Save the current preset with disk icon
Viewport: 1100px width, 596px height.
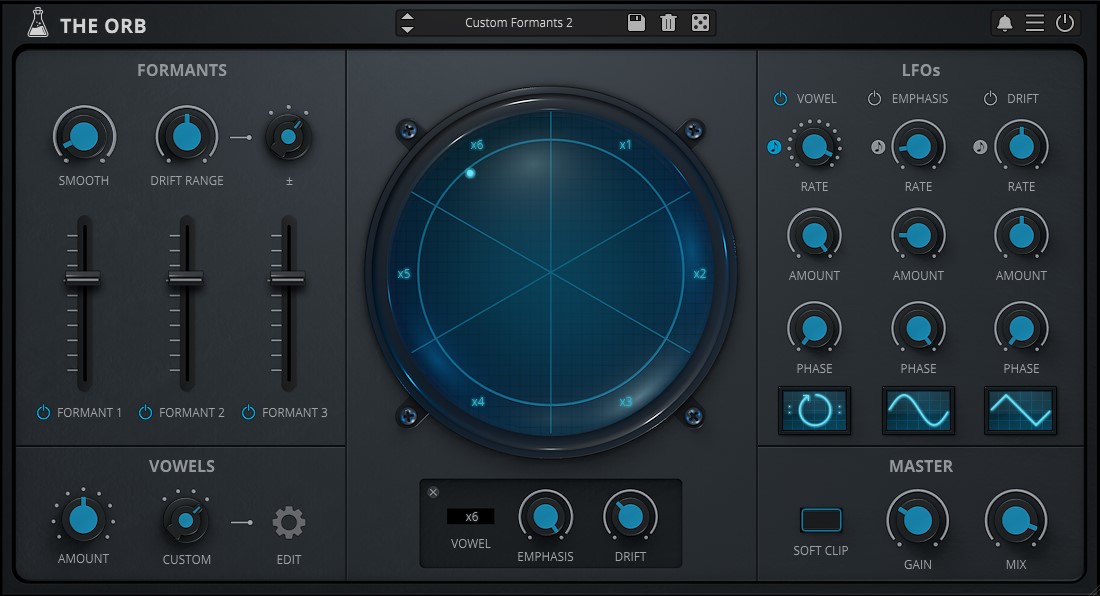click(636, 23)
